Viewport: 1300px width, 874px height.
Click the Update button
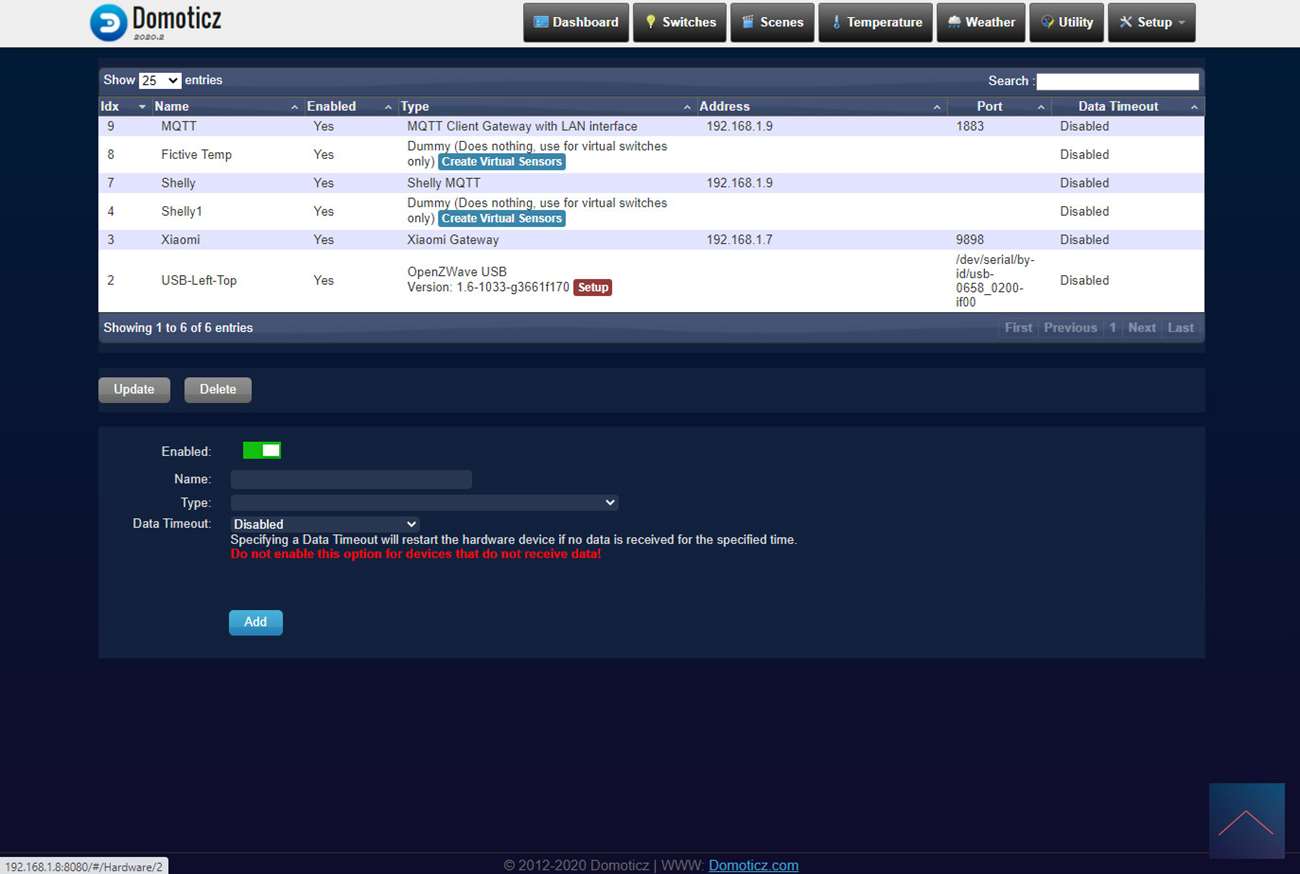(x=134, y=390)
